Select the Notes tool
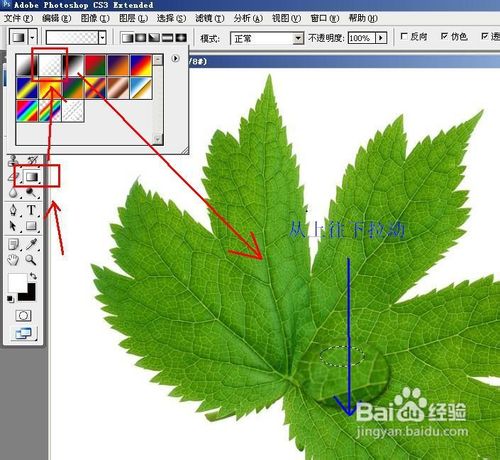Screen dimensions: 500x460 pos(13,245)
